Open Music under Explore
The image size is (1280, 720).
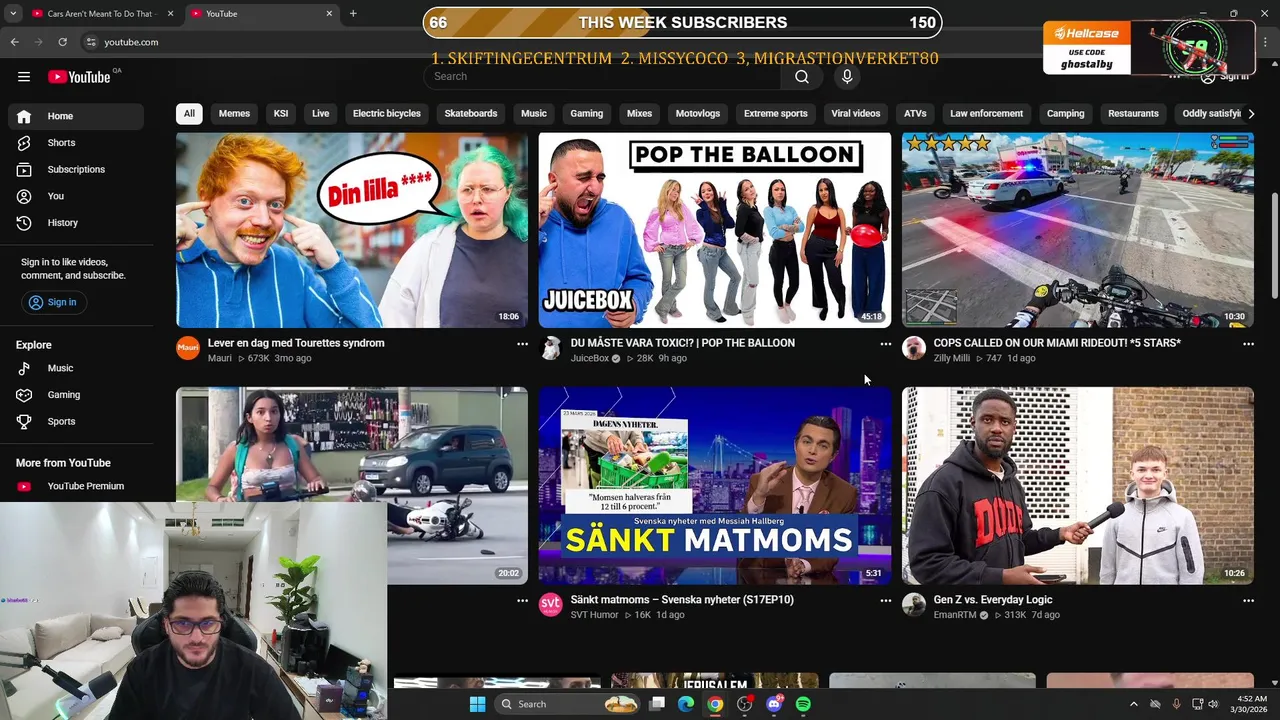(76, 368)
